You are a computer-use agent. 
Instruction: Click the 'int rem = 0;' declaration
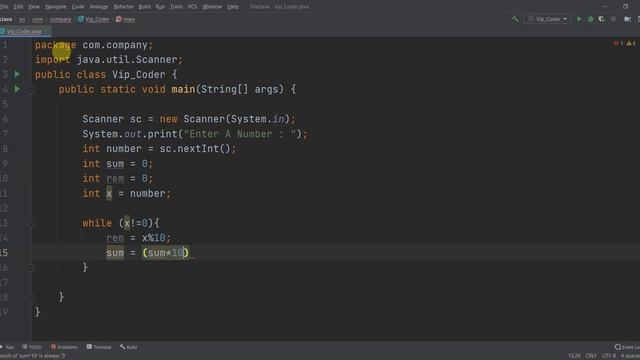coord(118,178)
